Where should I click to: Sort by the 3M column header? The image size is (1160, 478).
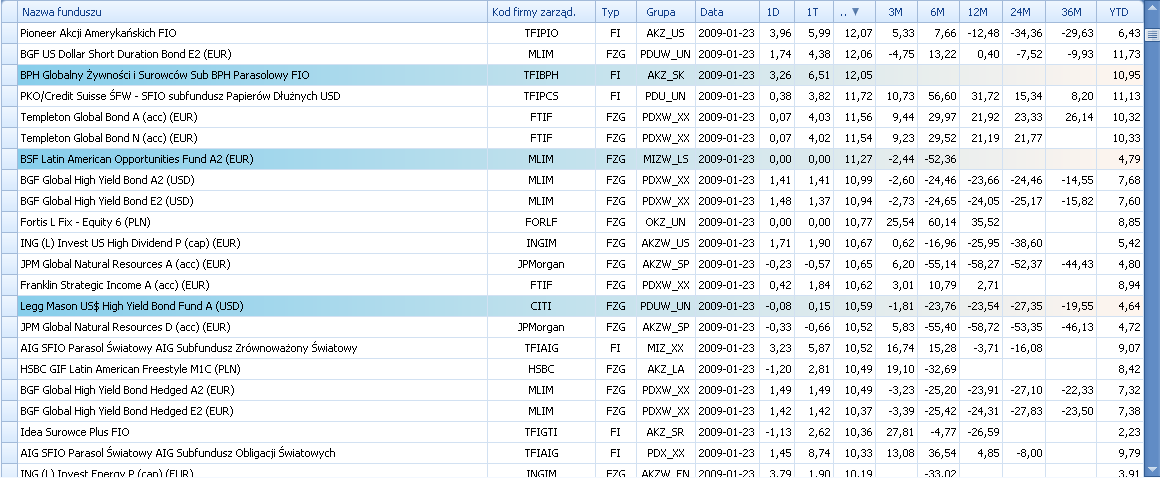point(897,12)
